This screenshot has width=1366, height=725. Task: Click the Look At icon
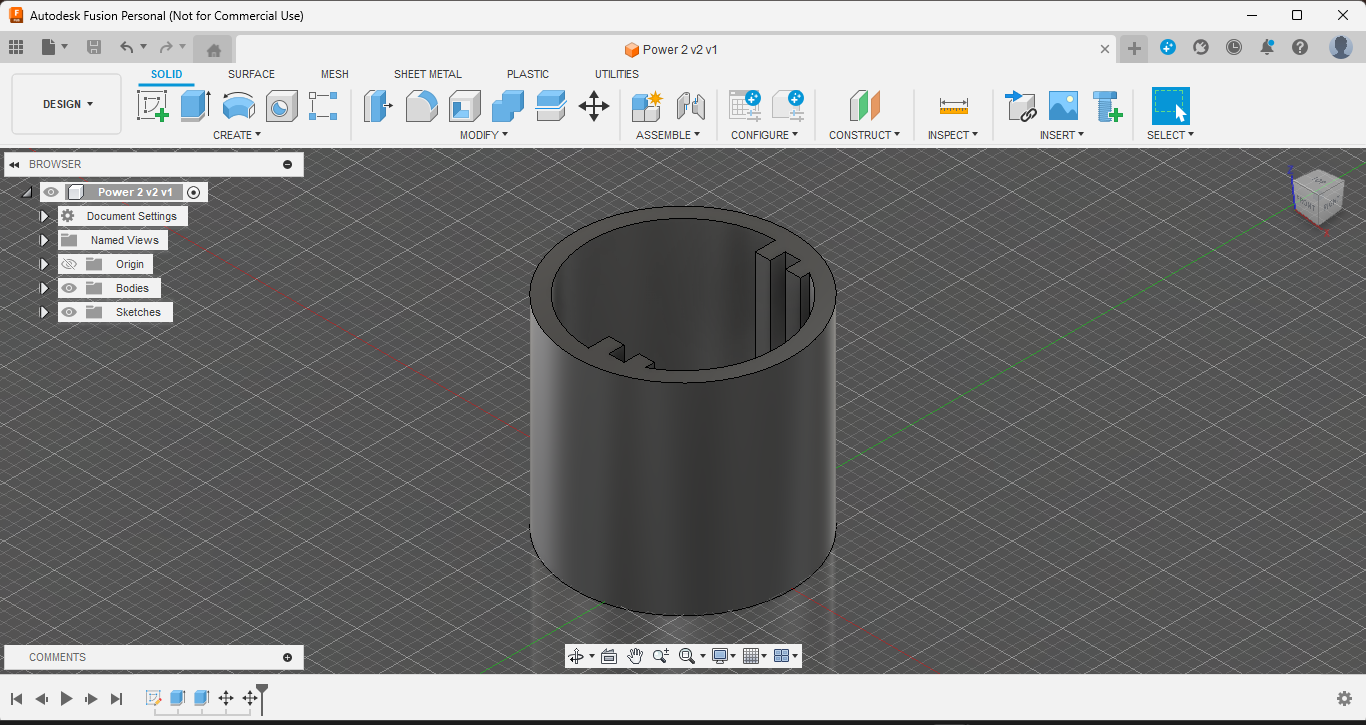click(x=608, y=656)
